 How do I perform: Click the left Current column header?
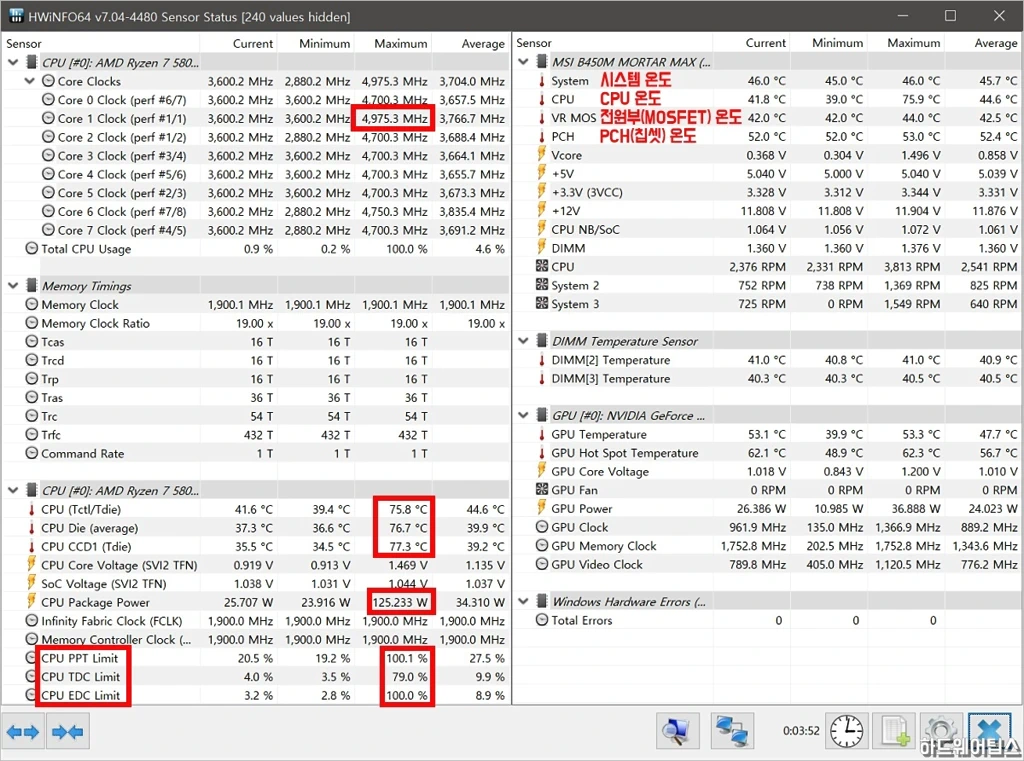pos(238,44)
